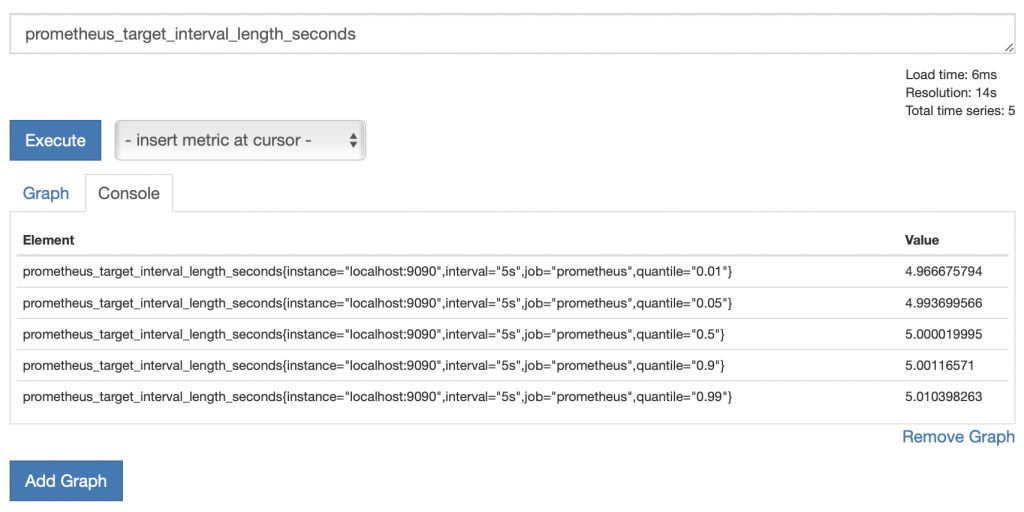Click the value 4.993699566
This screenshot has width=1024, height=512.
[944, 303]
